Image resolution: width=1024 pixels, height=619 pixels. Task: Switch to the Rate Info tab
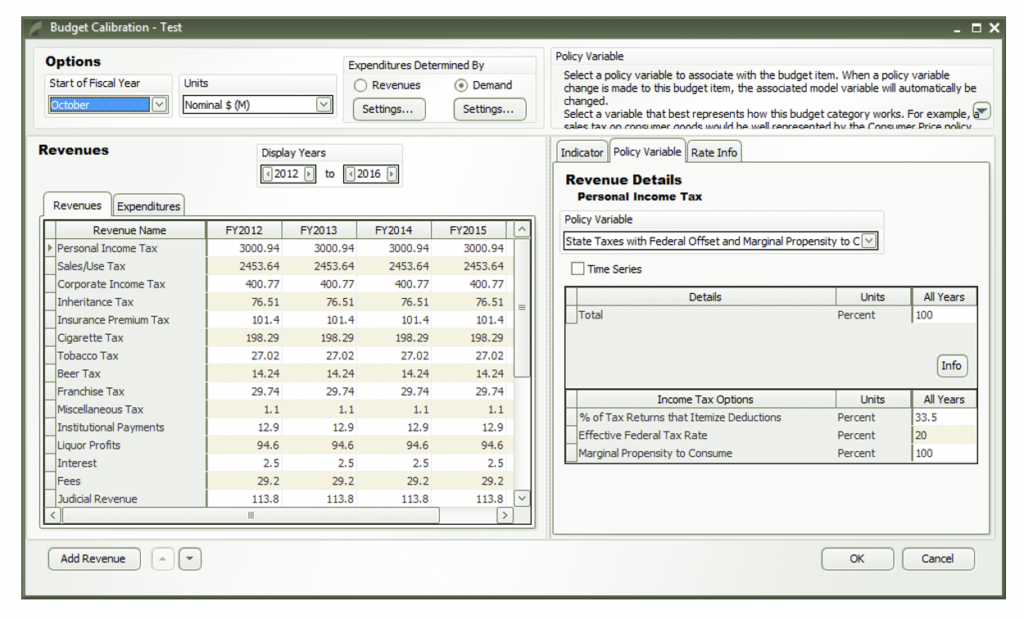(714, 152)
